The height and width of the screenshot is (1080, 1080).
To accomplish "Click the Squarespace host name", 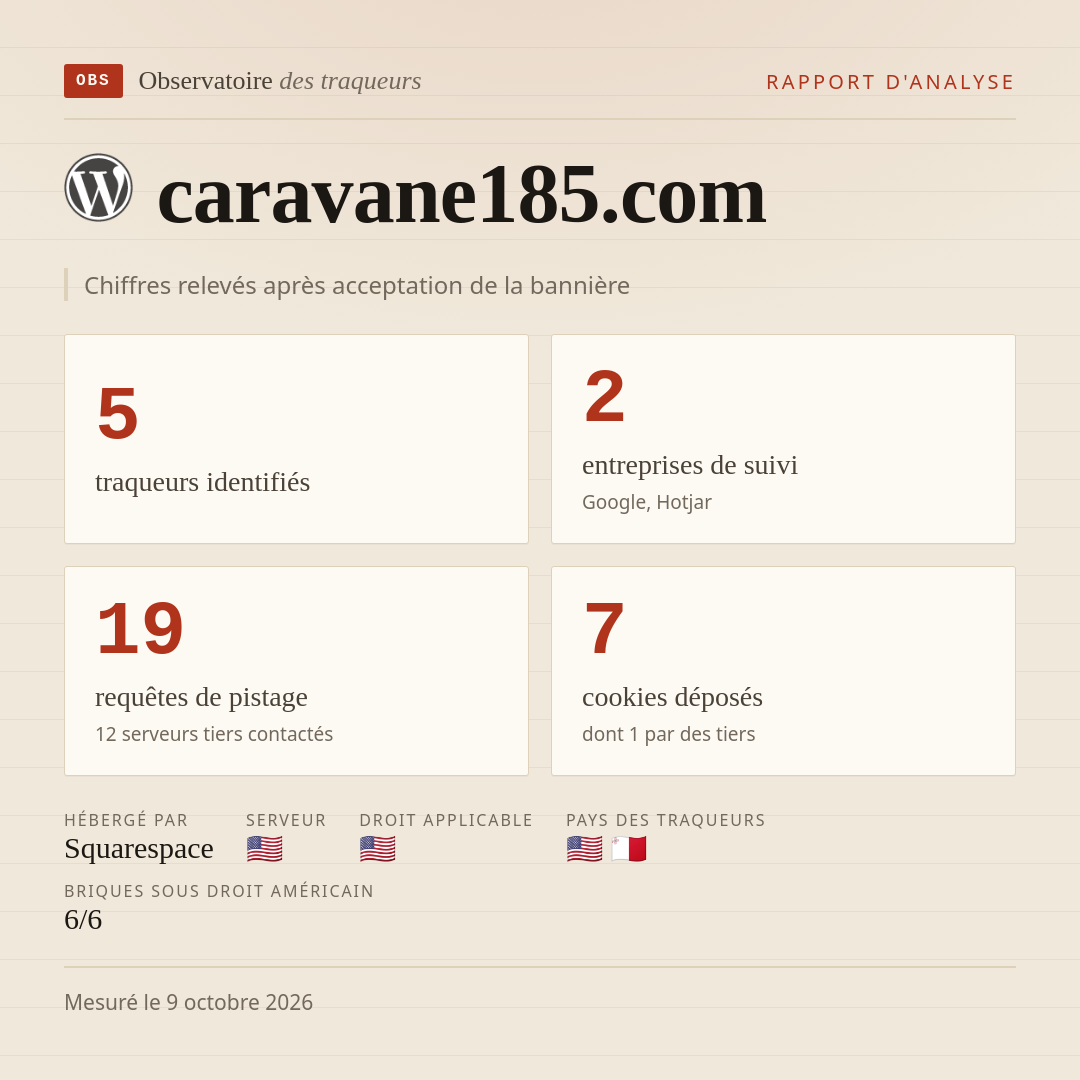I will coord(139,849).
